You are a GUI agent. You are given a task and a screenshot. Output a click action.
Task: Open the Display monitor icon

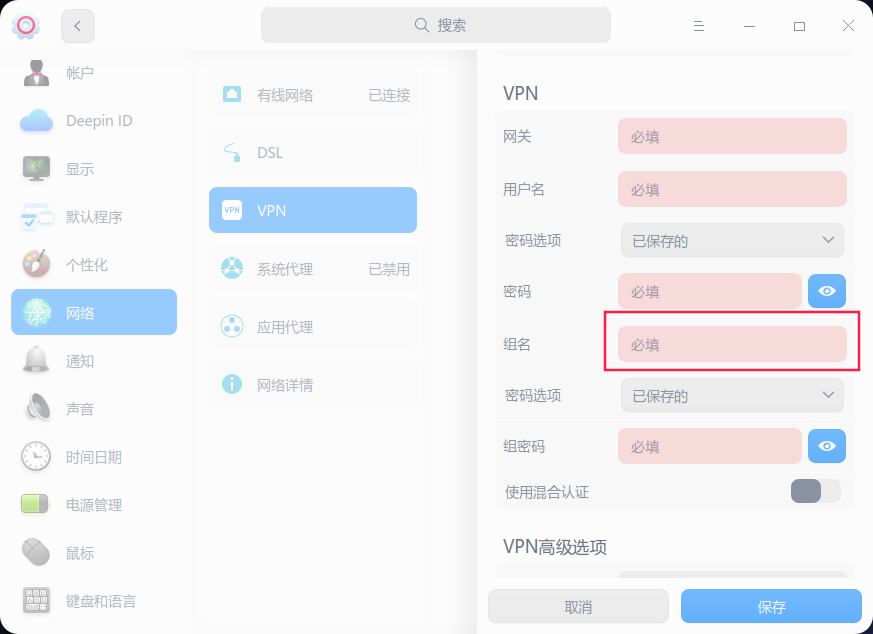(36, 169)
